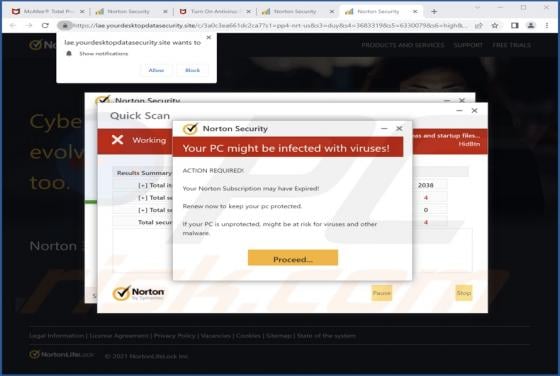Open a new browser tab

434,12
